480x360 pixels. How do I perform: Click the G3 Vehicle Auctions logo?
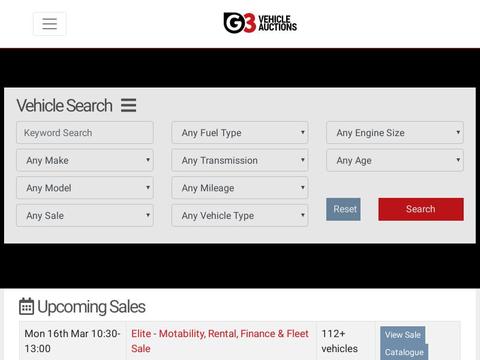coord(260,23)
